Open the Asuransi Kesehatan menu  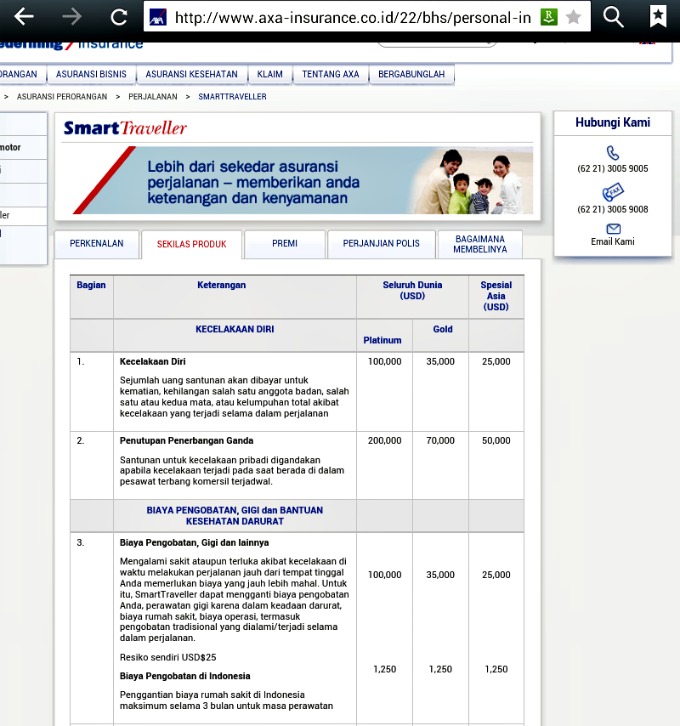(x=191, y=75)
